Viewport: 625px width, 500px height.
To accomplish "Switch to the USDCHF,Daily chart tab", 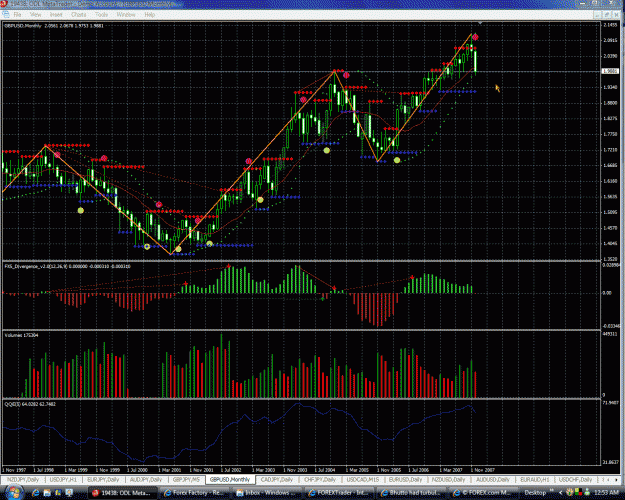I will tap(575, 479).
